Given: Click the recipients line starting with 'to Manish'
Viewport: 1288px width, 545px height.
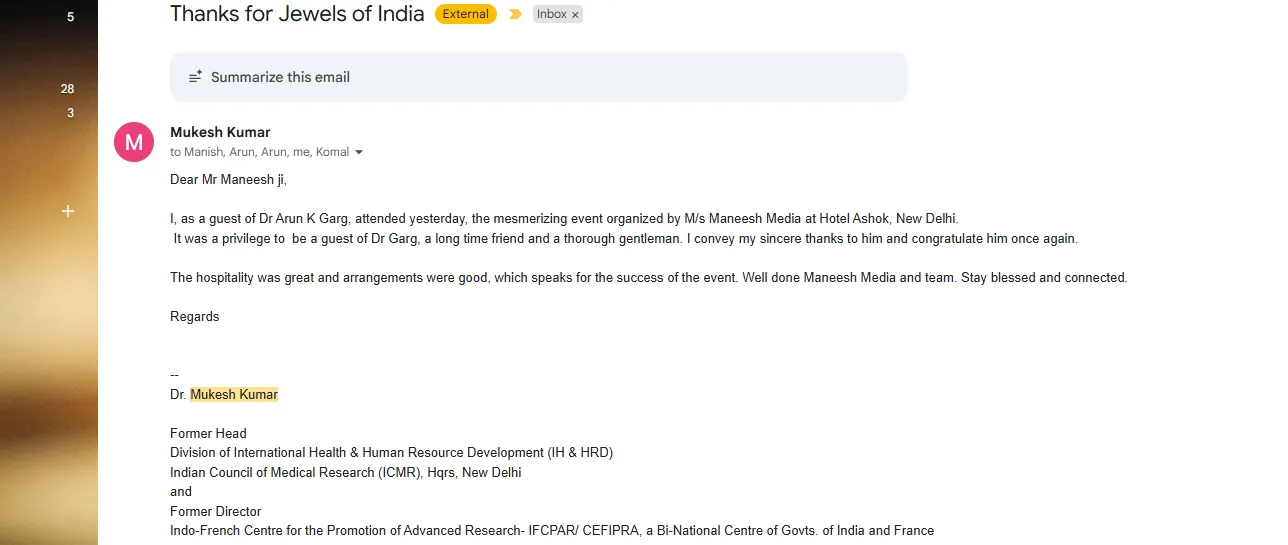Looking at the screenshot, I should 259,152.
